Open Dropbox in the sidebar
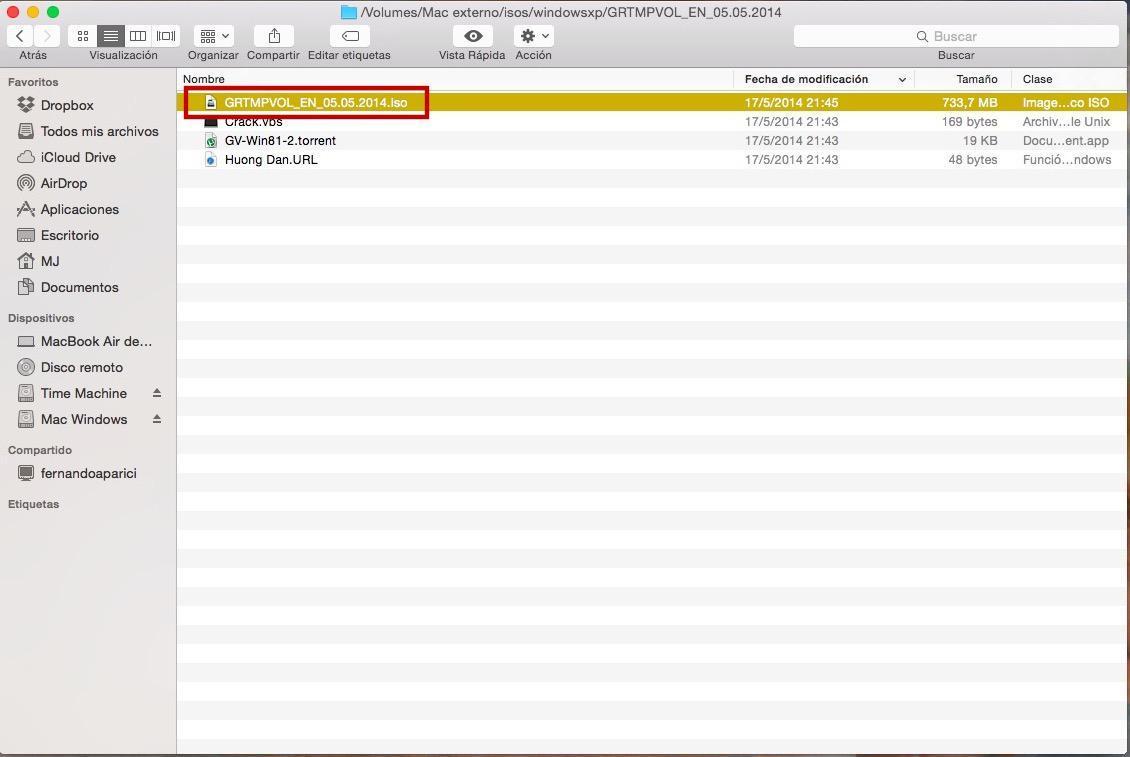1130x757 pixels. point(67,105)
